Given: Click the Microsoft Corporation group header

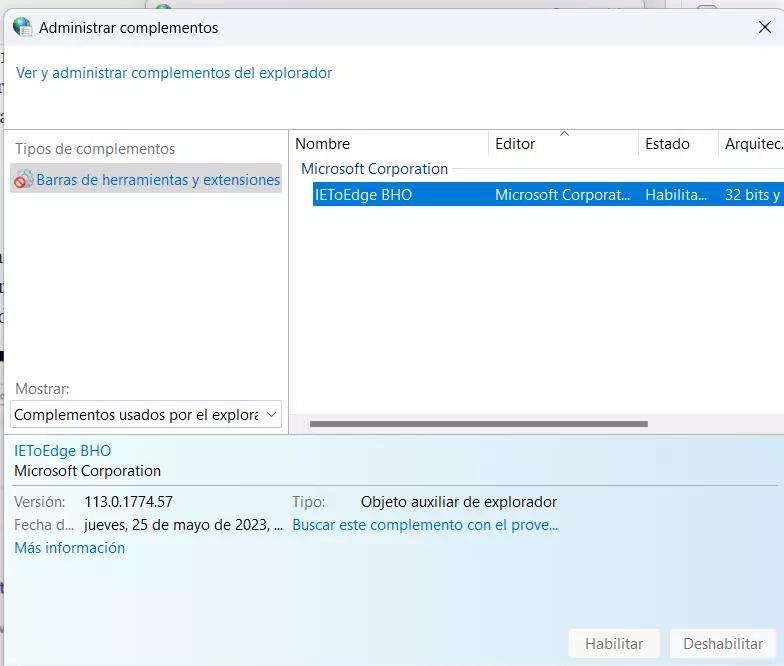Looking at the screenshot, I should (374, 169).
